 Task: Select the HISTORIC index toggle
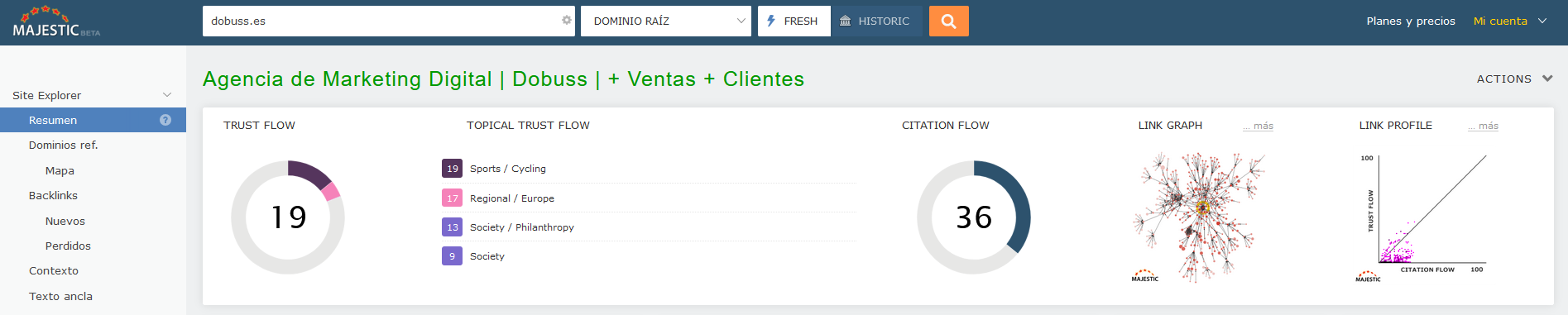876,21
